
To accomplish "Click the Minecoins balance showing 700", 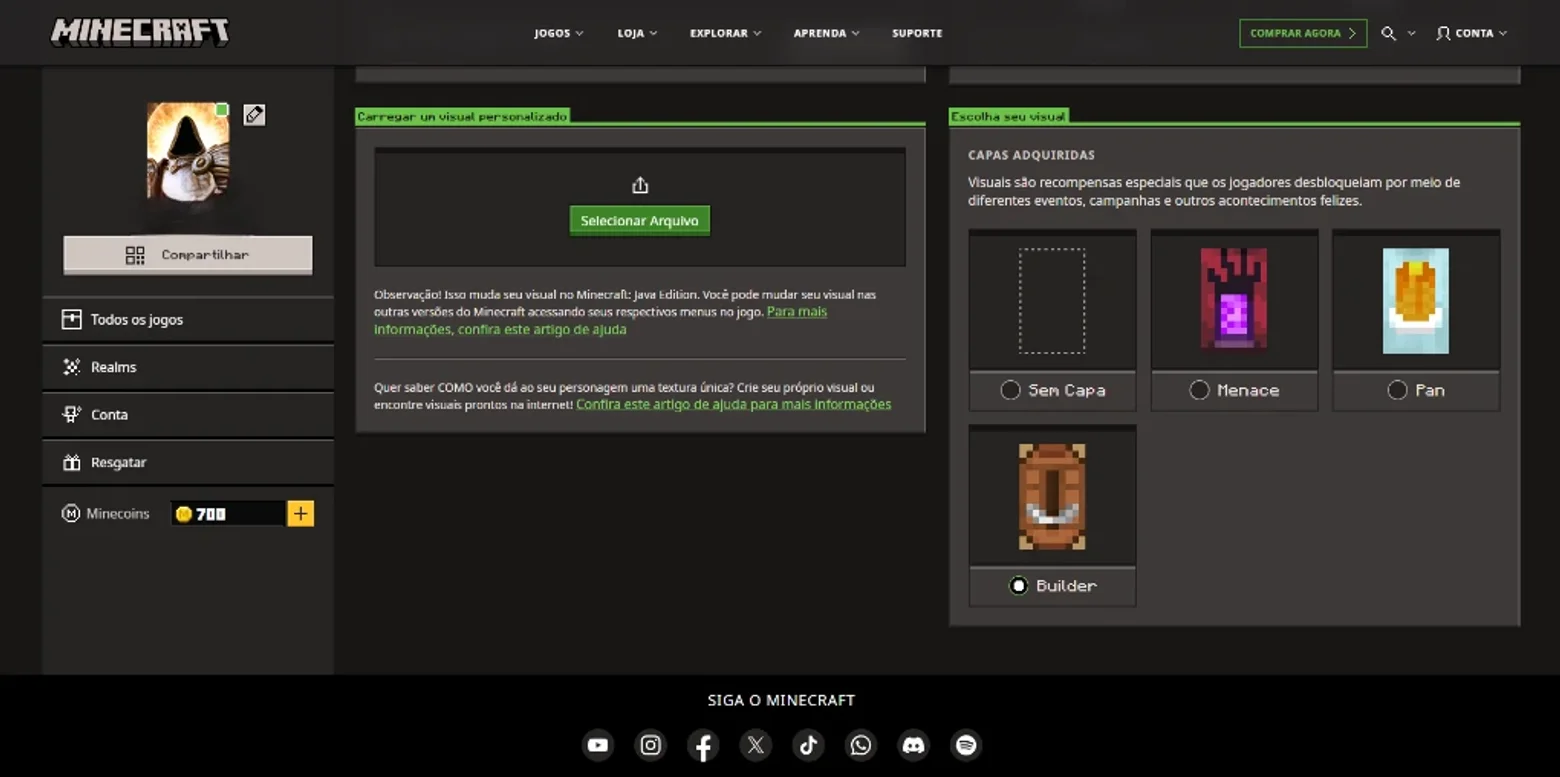I will click(228, 514).
